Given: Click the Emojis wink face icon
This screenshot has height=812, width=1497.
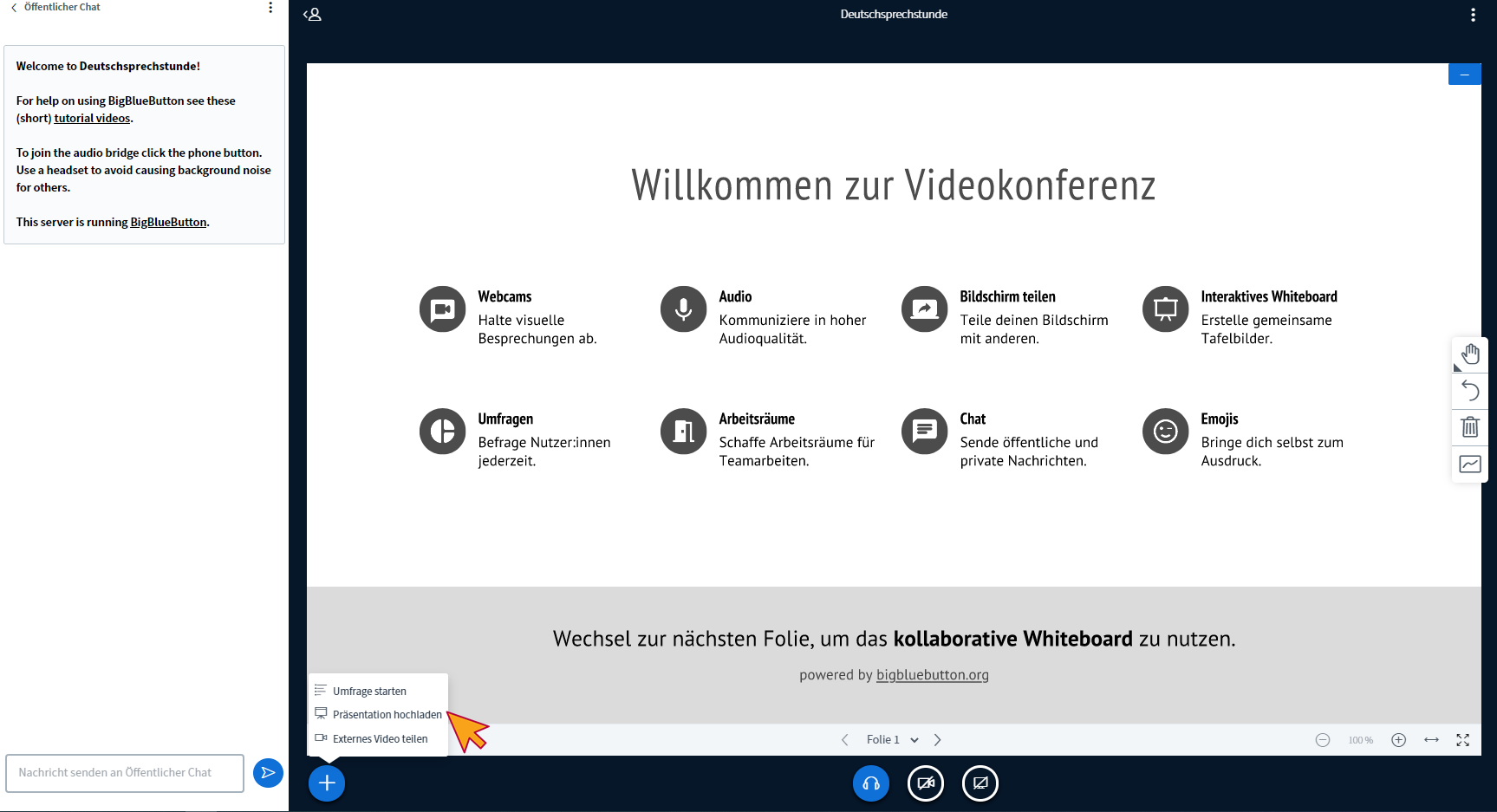Looking at the screenshot, I should click(x=1166, y=432).
